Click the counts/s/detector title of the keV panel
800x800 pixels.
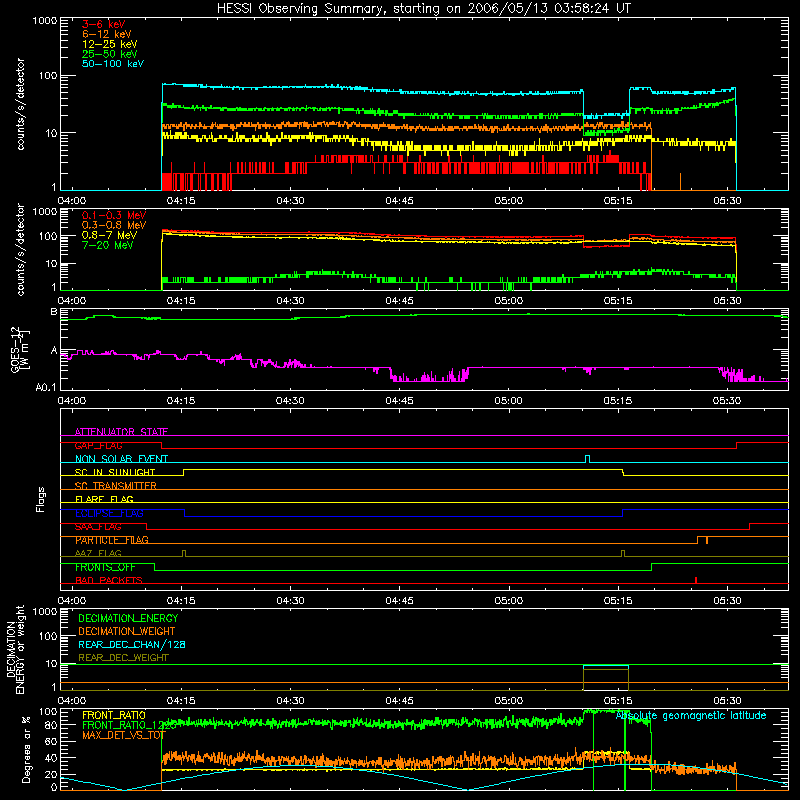(x=20, y=104)
